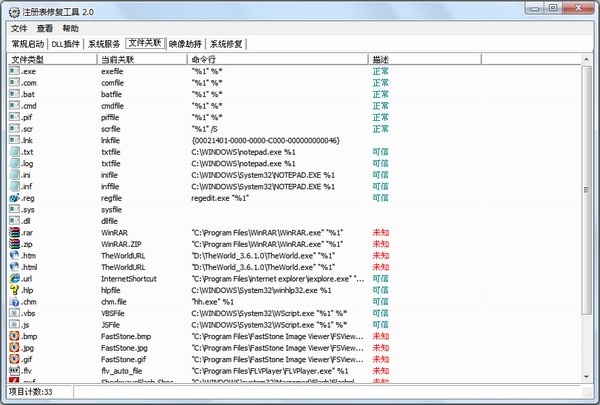This screenshot has height=405, width=600.
Task: Sort by the 当前关联 column header
Action: tap(118, 60)
